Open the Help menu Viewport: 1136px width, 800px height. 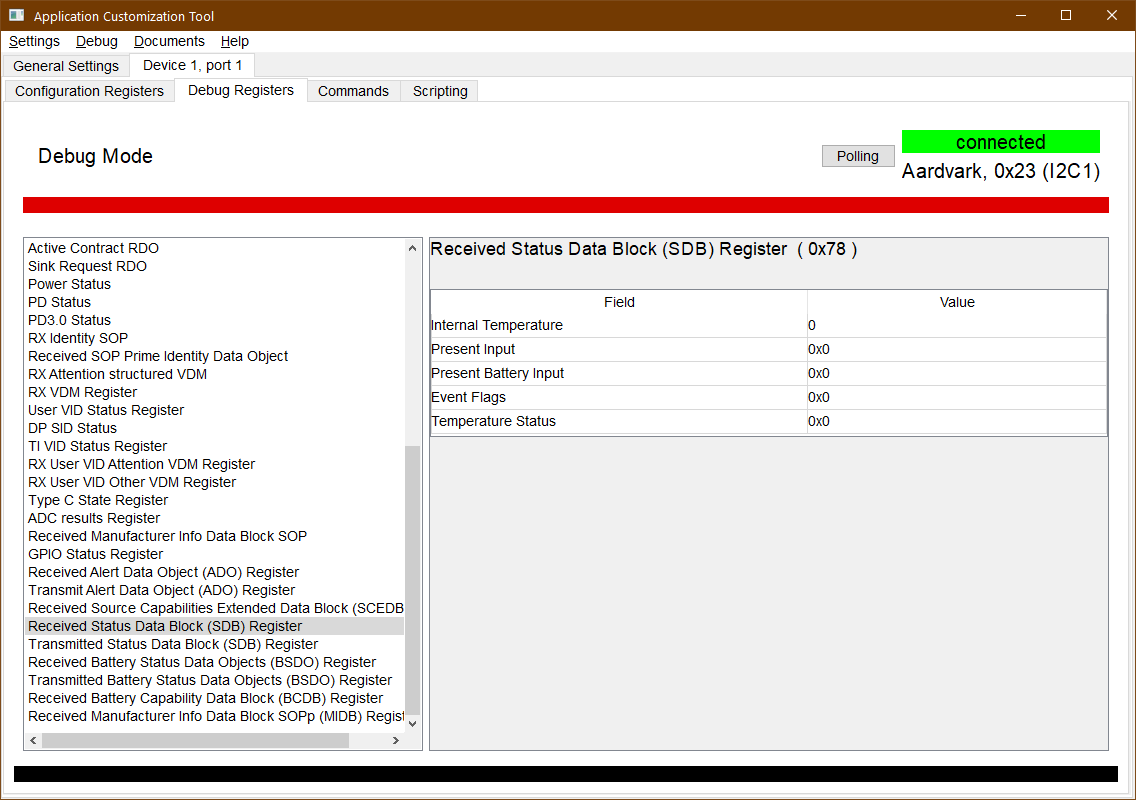[x=235, y=41]
